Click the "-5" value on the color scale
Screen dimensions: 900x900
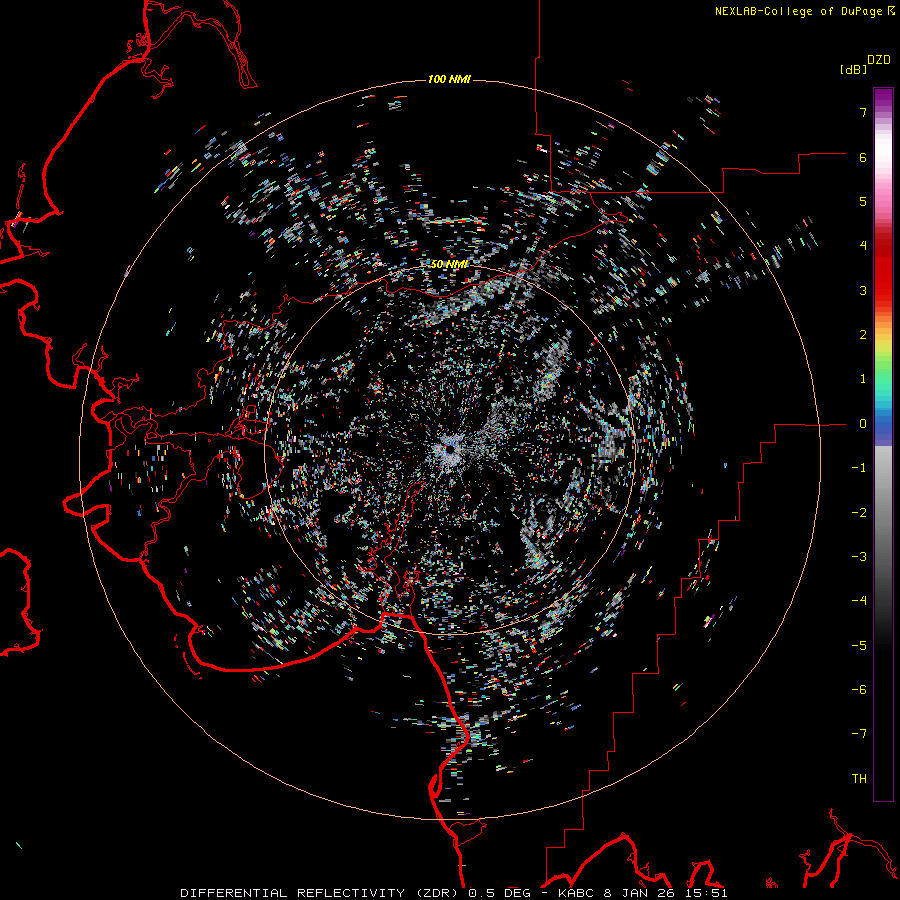(859, 646)
